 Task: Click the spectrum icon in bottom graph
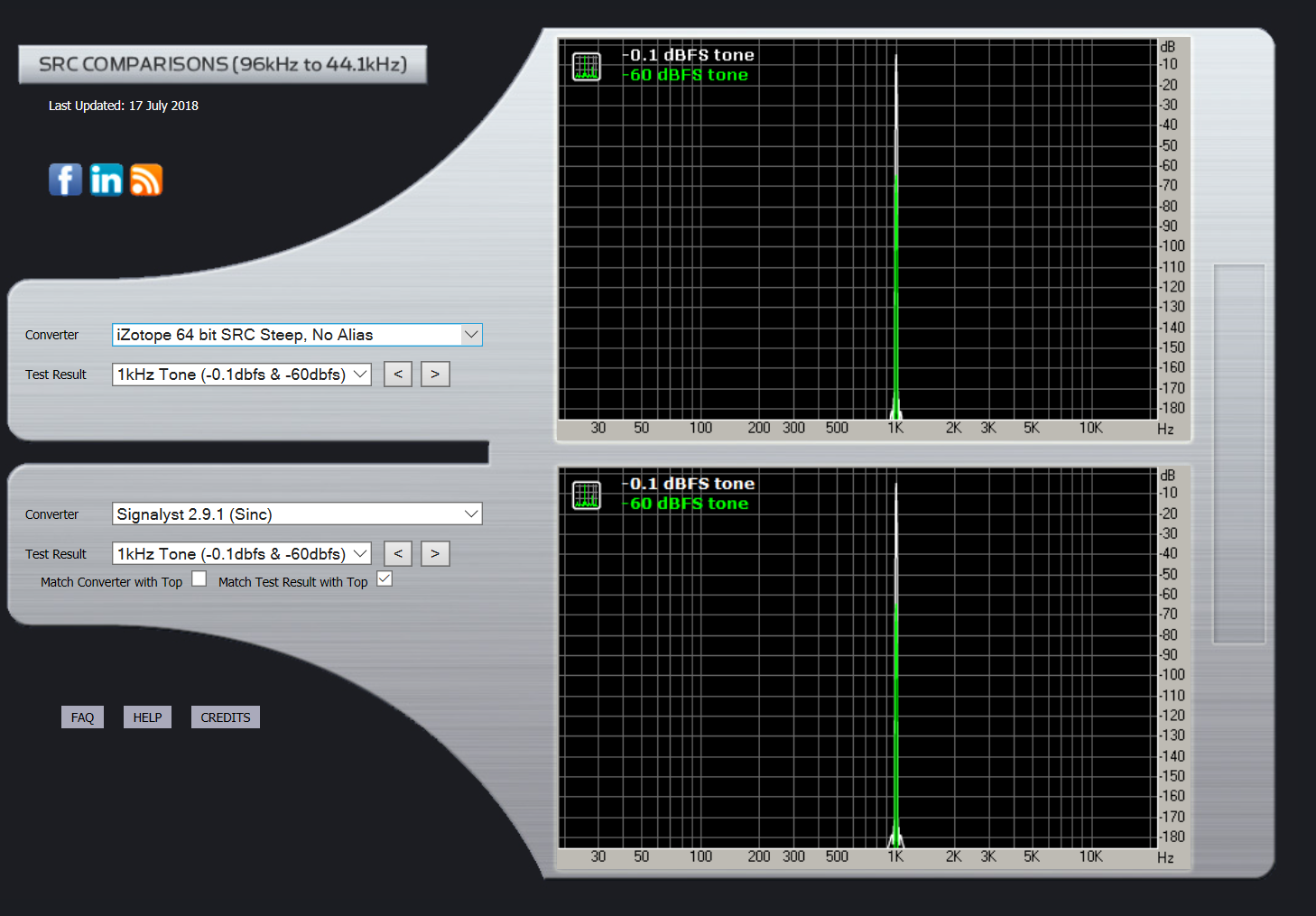(587, 495)
